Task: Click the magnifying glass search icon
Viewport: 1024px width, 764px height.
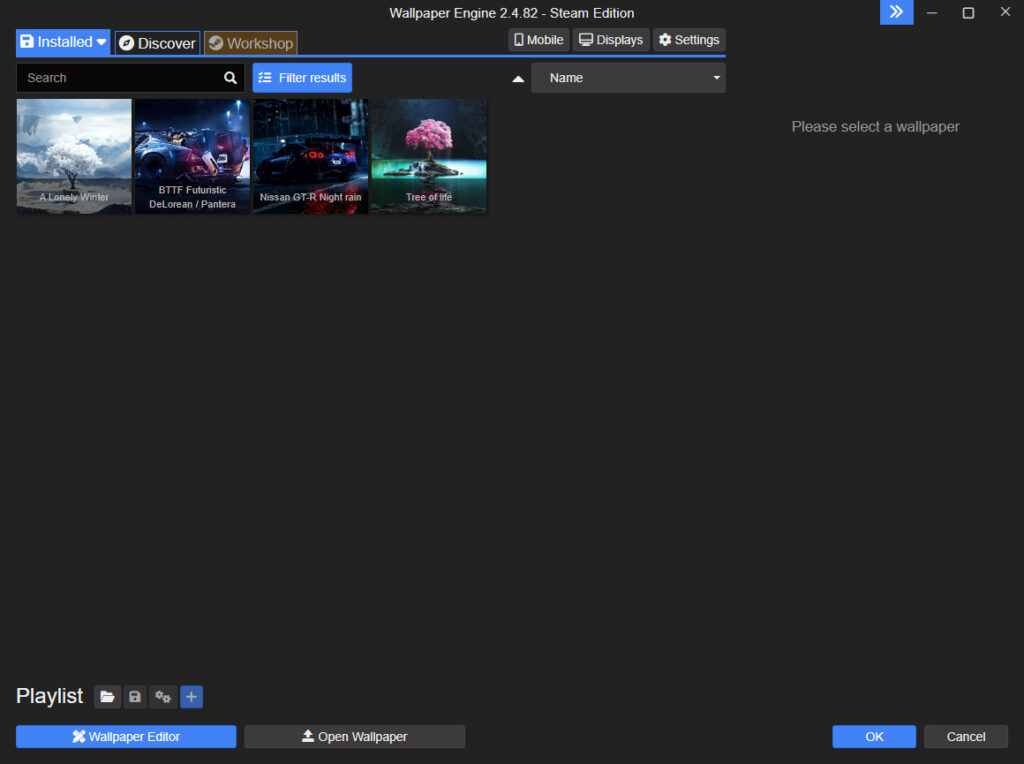Action: 230,78
